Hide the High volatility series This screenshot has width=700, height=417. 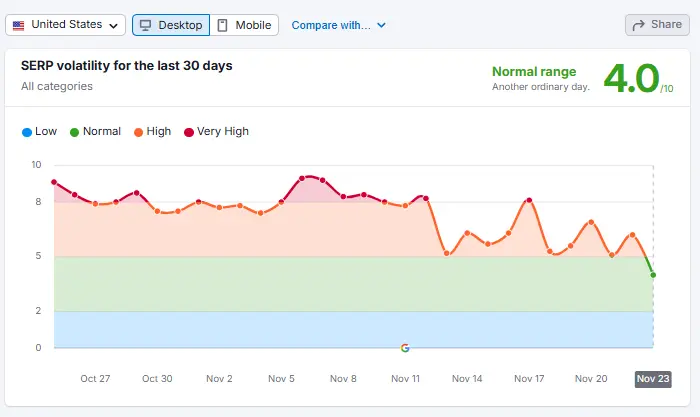click(x=153, y=131)
